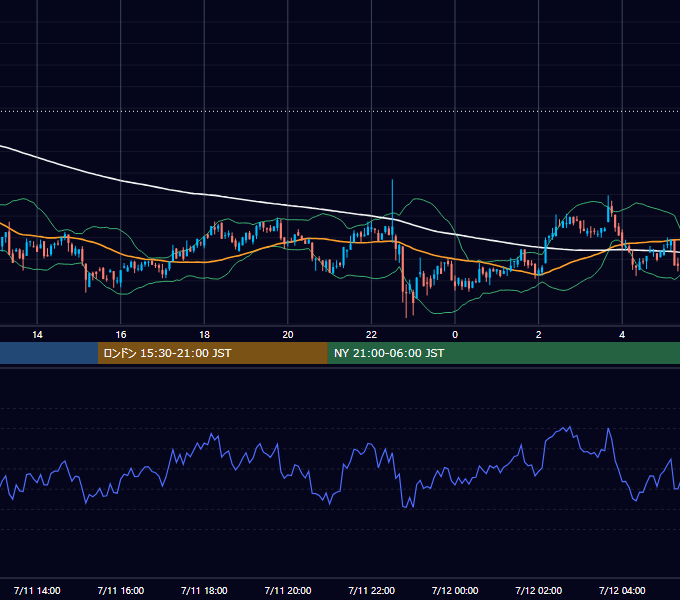Click the blue session bar before London

(49, 353)
